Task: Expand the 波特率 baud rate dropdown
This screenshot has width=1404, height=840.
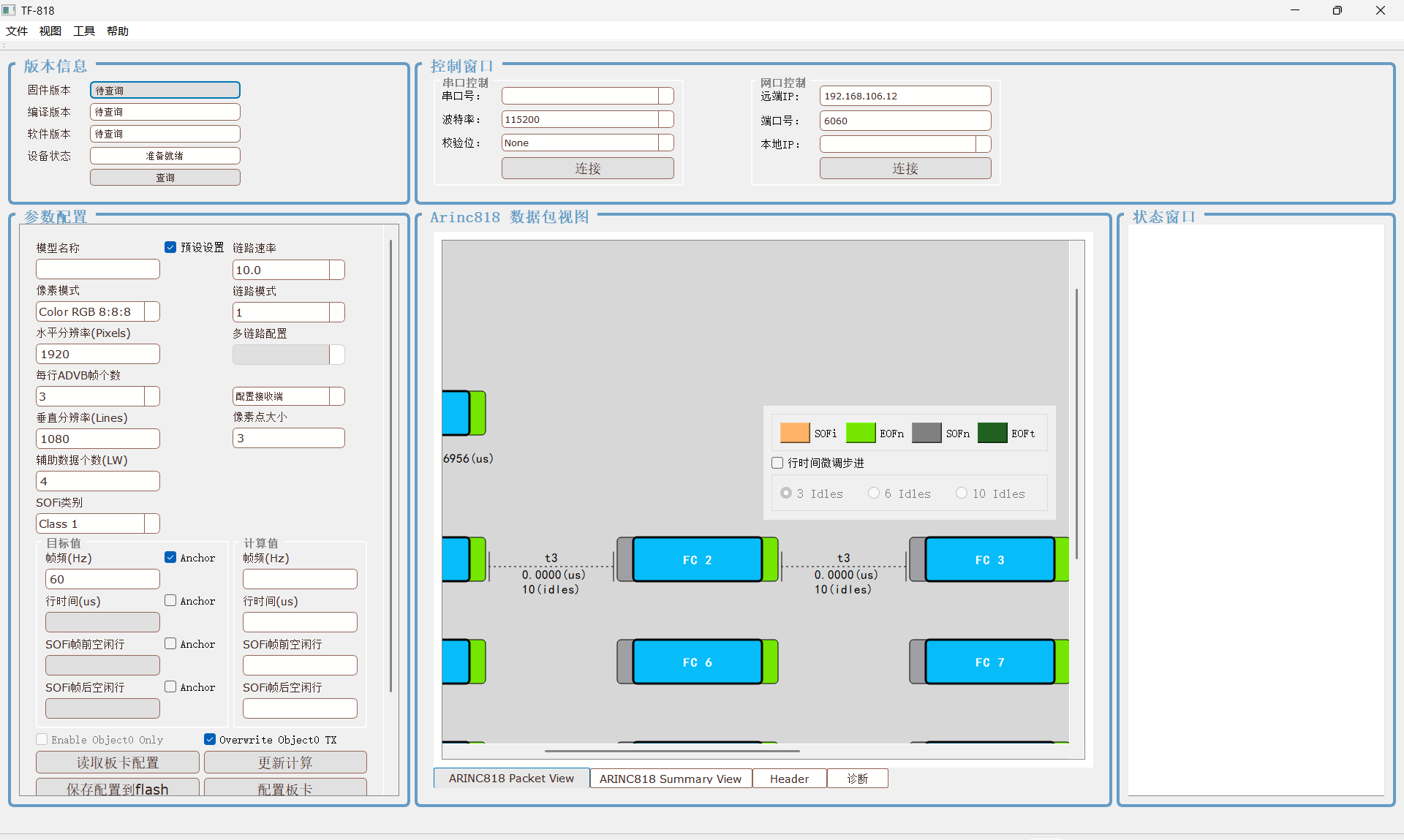Action: point(665,119)
